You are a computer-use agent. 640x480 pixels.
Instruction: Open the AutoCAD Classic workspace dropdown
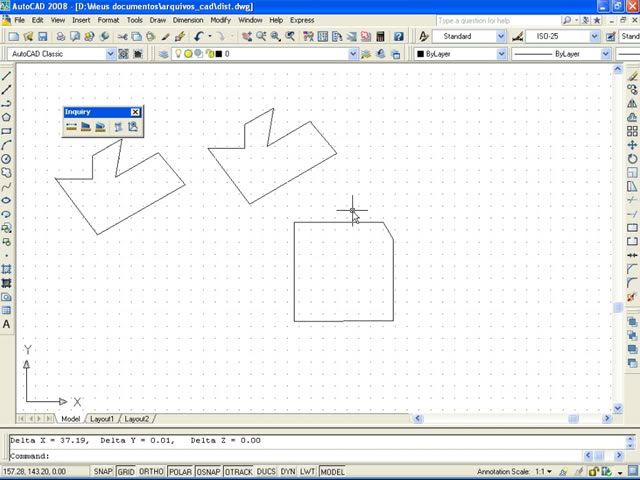tap(111, 54)
